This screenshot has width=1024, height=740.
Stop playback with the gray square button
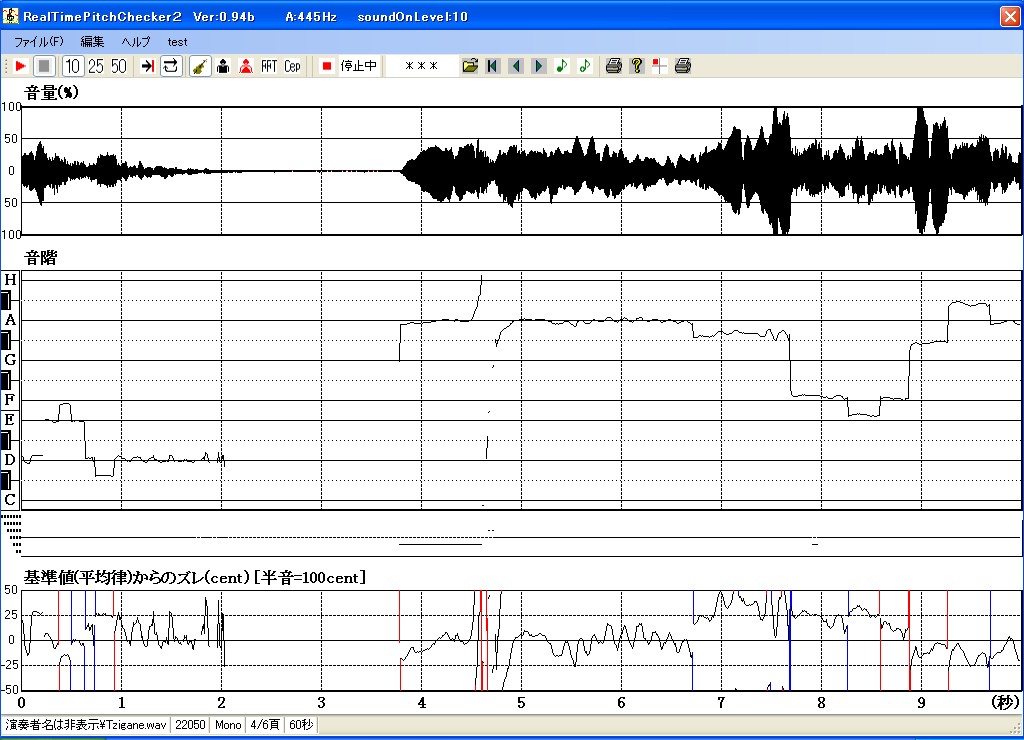point(44,66)
